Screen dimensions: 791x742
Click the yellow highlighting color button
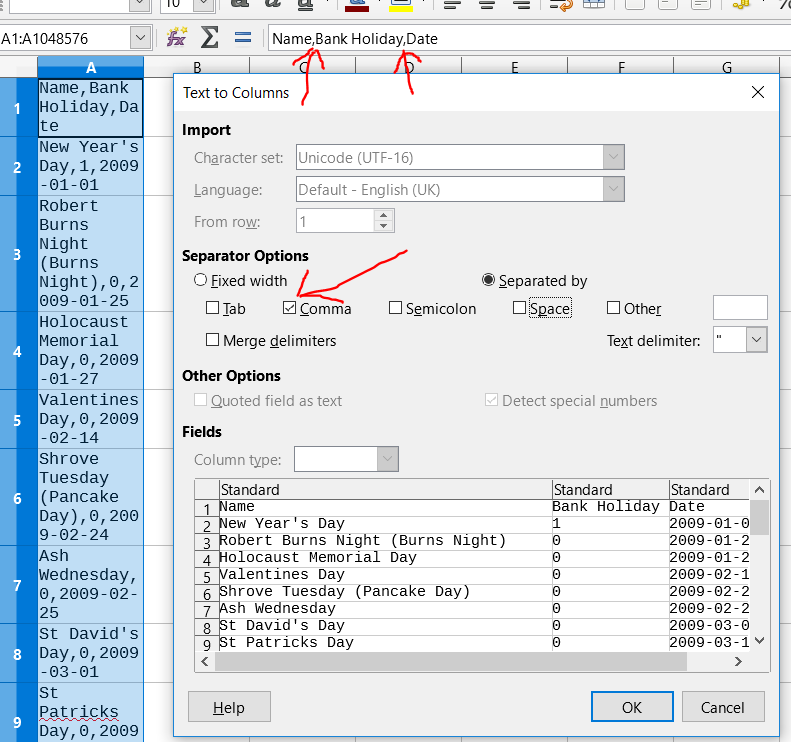[x=401, y=4]
